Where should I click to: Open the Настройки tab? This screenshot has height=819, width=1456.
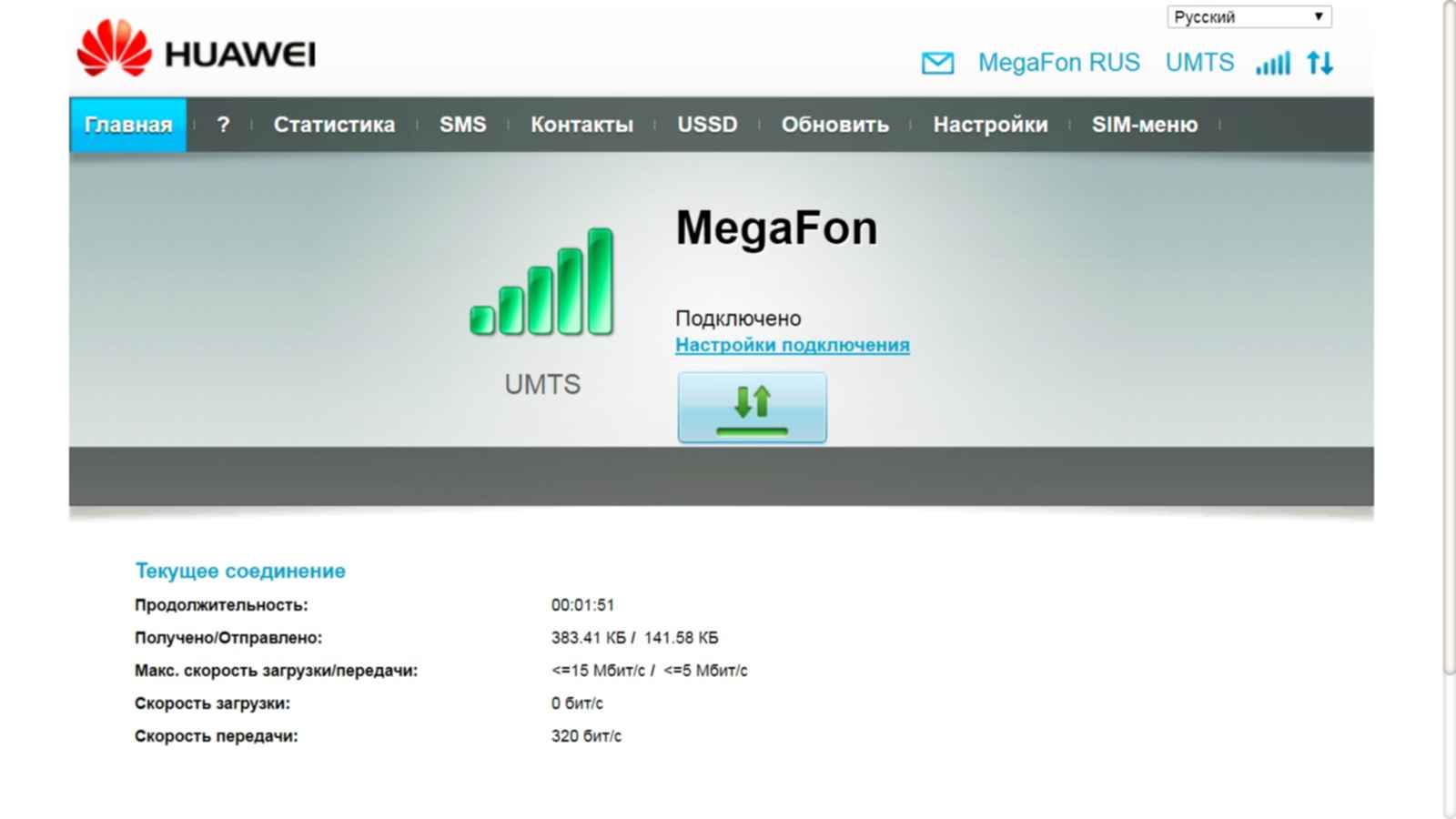(x=990, y=125)
